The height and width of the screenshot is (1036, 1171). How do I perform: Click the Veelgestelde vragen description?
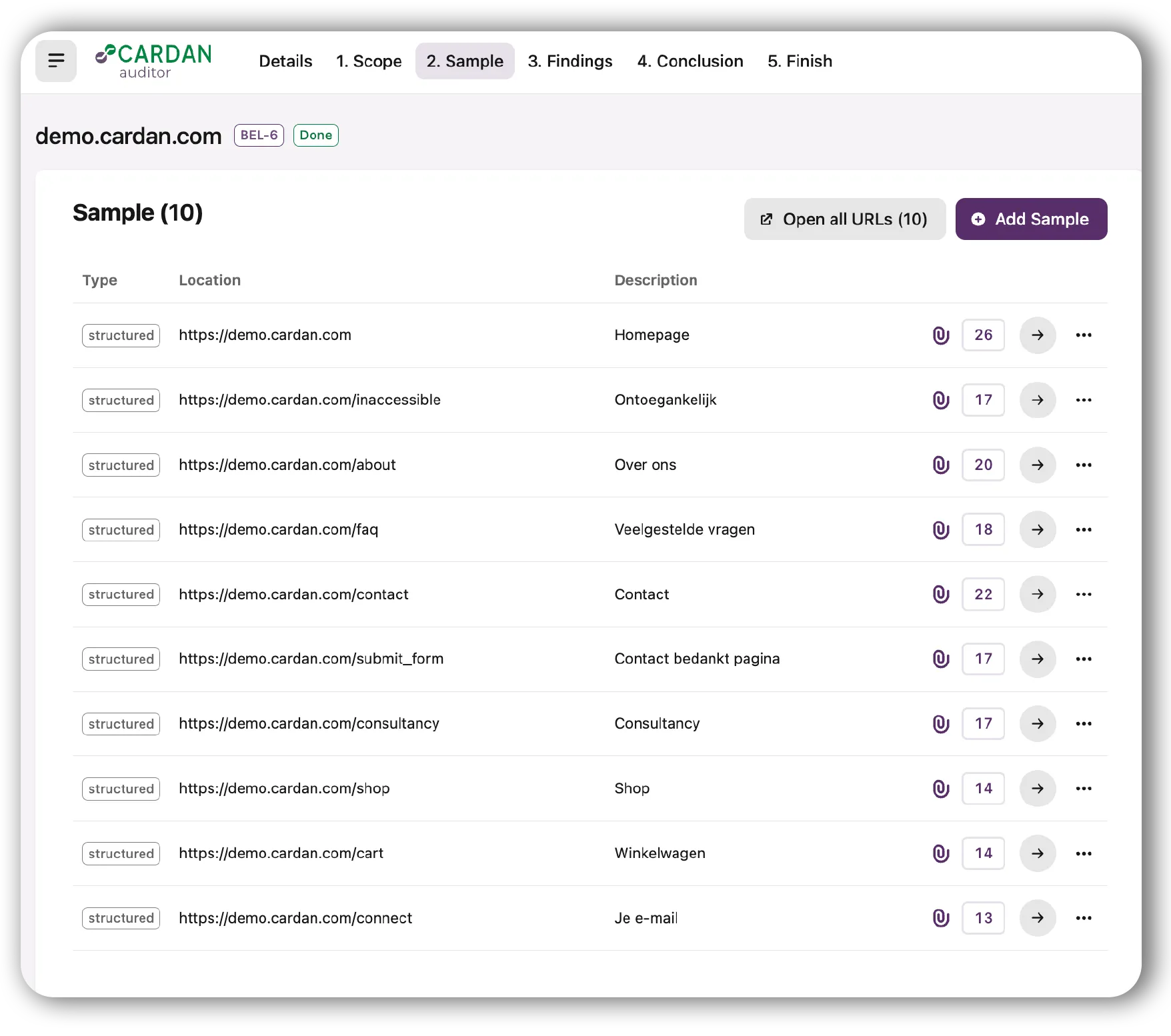point(684,530)
